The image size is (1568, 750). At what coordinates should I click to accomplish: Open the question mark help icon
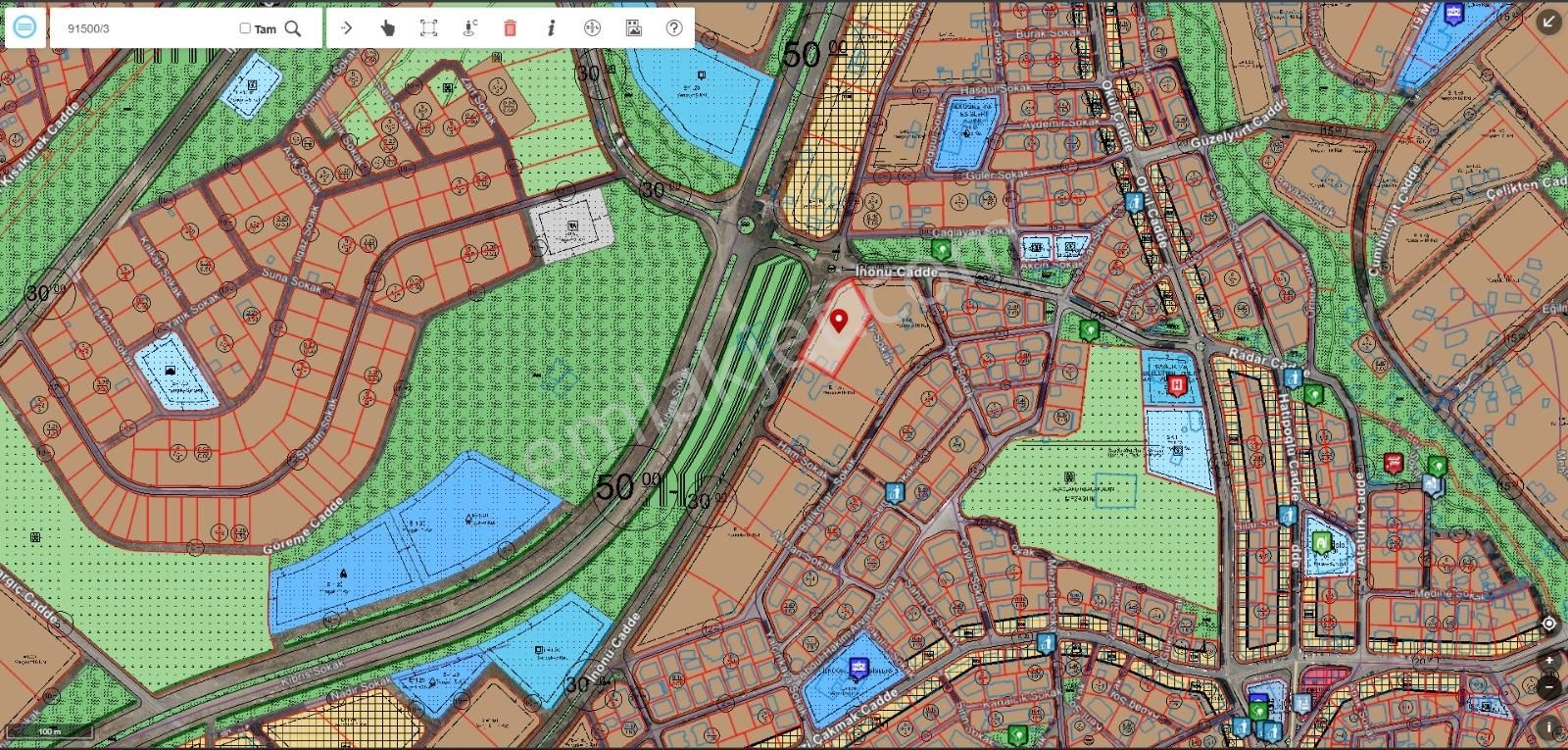(x=674, y=28)
